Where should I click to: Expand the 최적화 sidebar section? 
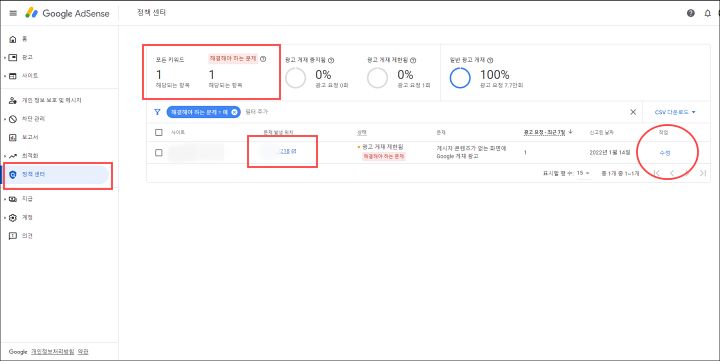(x=5, y=156)
